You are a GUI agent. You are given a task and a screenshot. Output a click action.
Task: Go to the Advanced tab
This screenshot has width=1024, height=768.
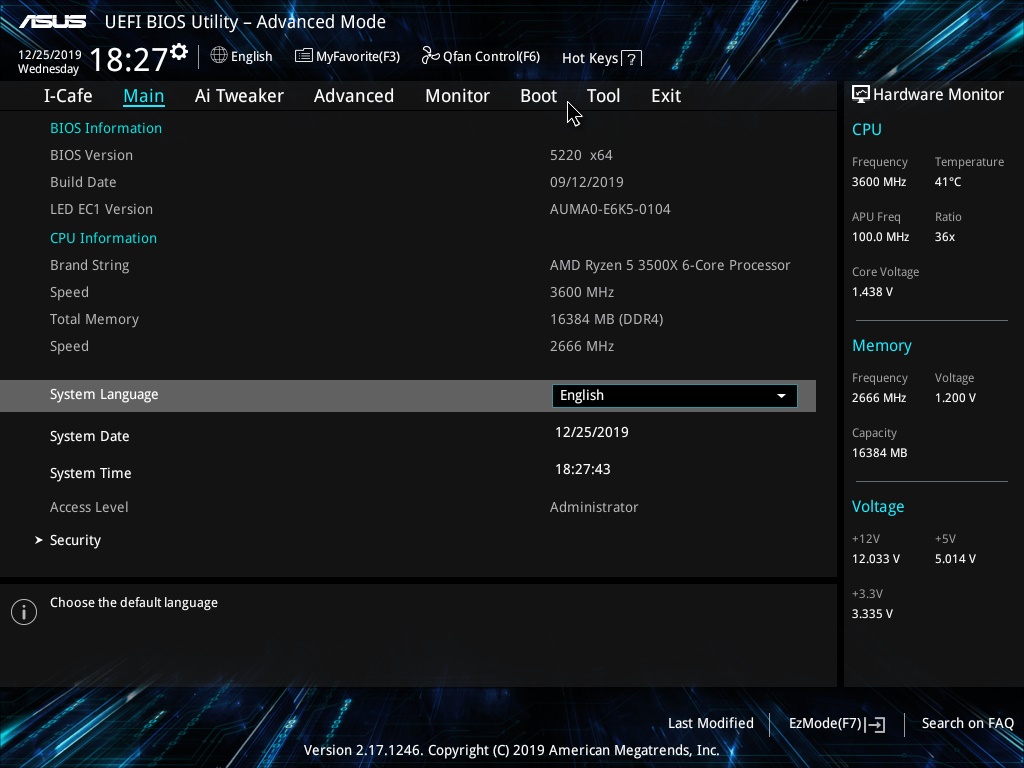[354, 95]
